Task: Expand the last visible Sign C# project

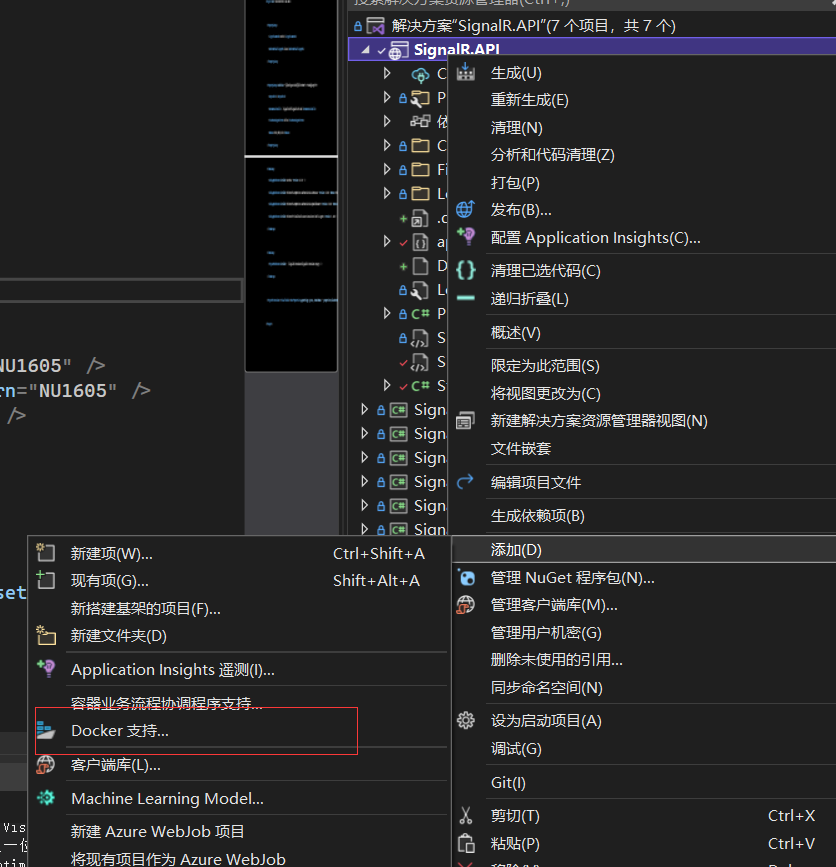Action: click(x=364, y=529)
